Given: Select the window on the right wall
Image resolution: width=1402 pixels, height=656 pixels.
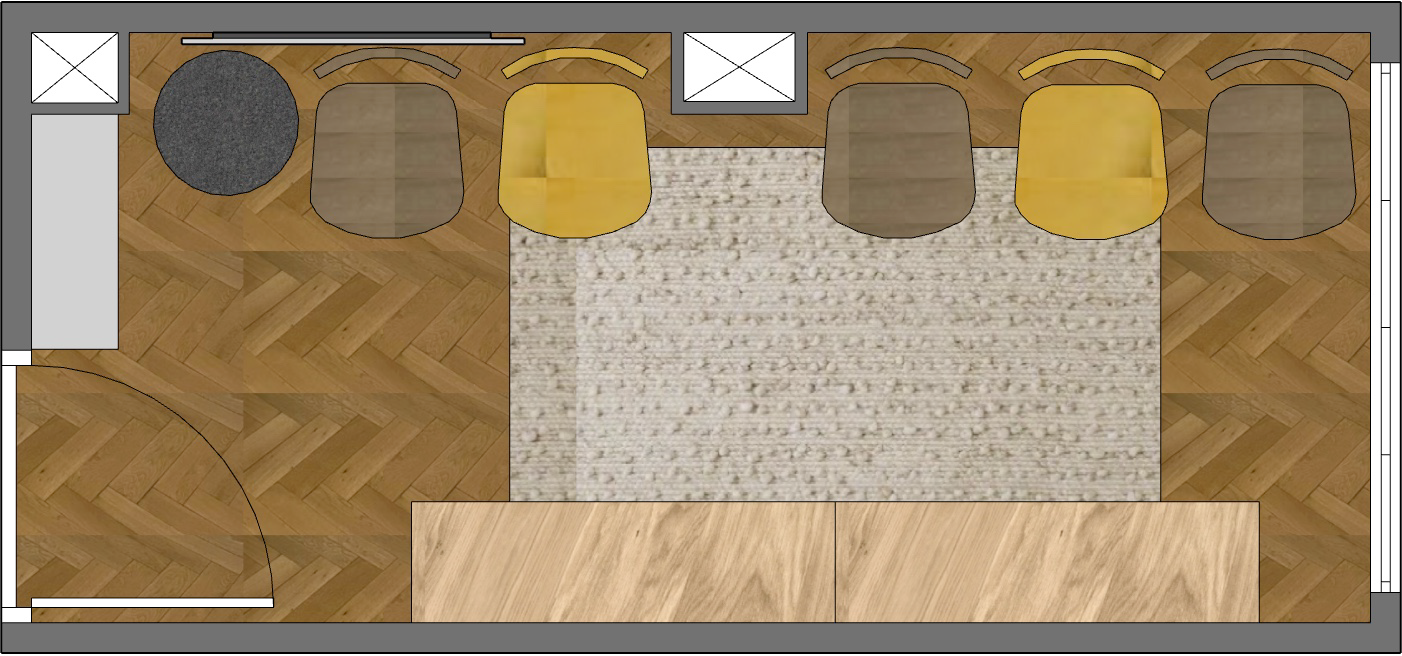Looking at the screenshot, I should (1383, 328).
